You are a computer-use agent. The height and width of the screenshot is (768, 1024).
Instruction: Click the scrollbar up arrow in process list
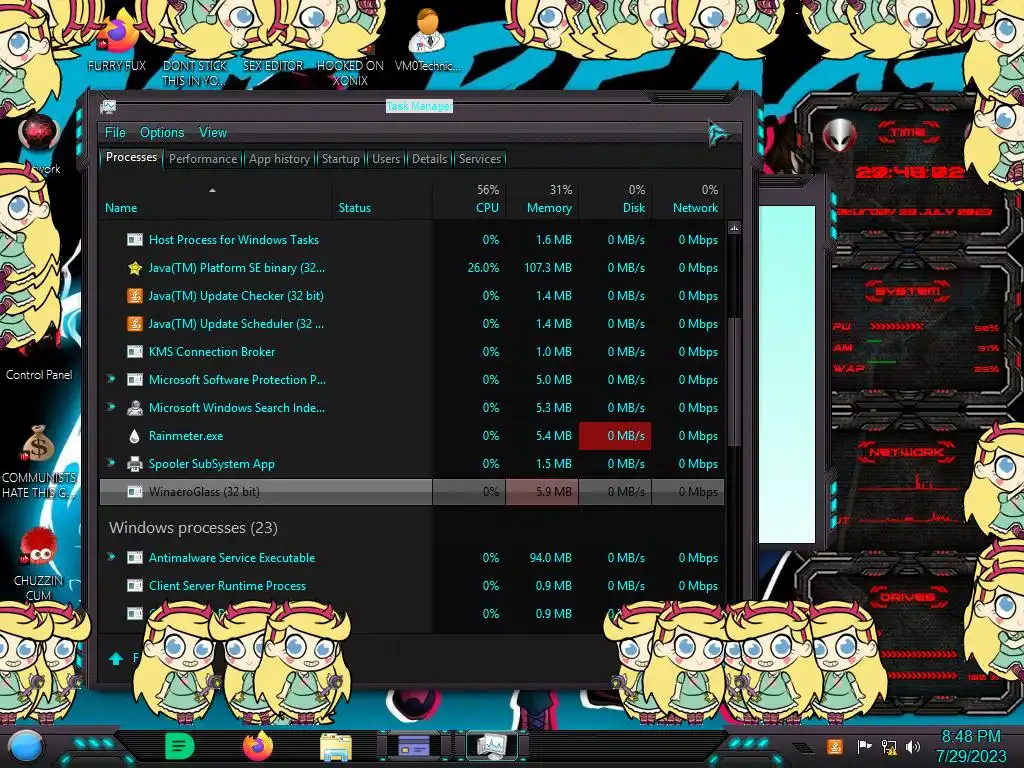point(734,228)
